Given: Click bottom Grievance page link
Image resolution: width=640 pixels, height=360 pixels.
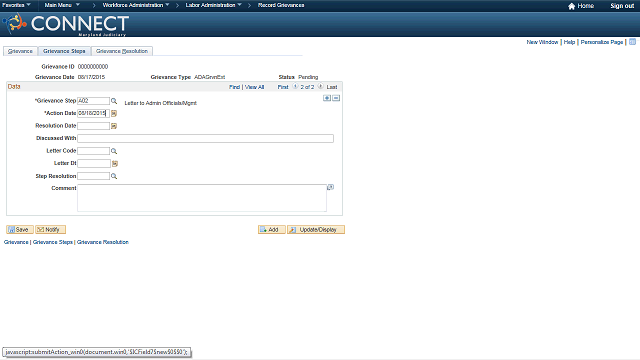Looking at the screenshot, I should 16,242.
